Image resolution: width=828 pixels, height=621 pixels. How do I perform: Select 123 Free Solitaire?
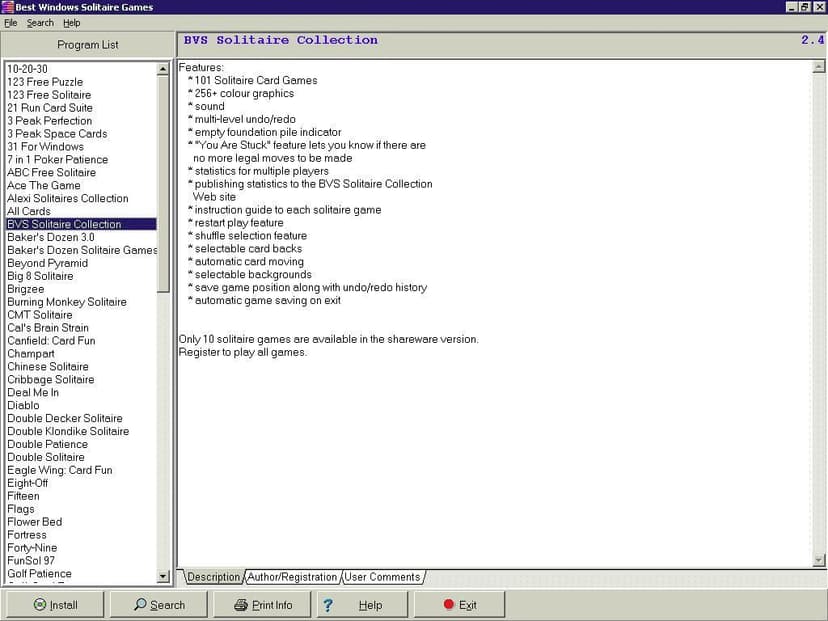point(81,95)
